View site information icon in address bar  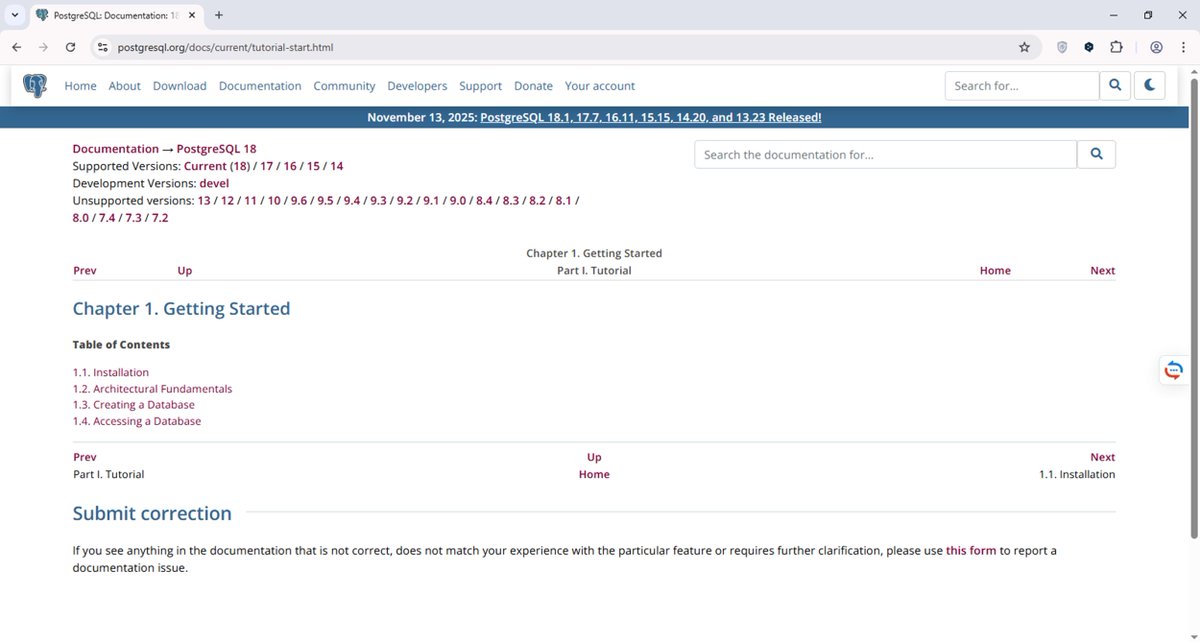(x=102, y=47)
